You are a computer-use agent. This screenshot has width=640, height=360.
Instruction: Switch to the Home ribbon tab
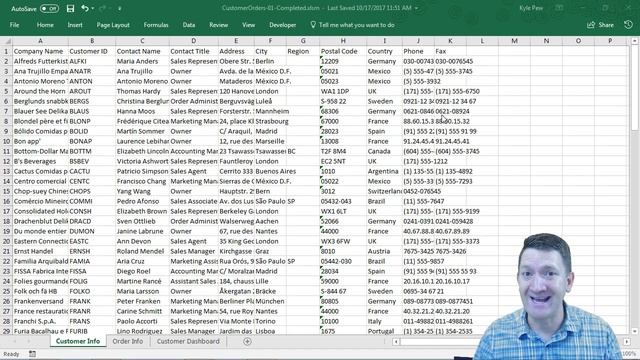[x=45, y=25]
